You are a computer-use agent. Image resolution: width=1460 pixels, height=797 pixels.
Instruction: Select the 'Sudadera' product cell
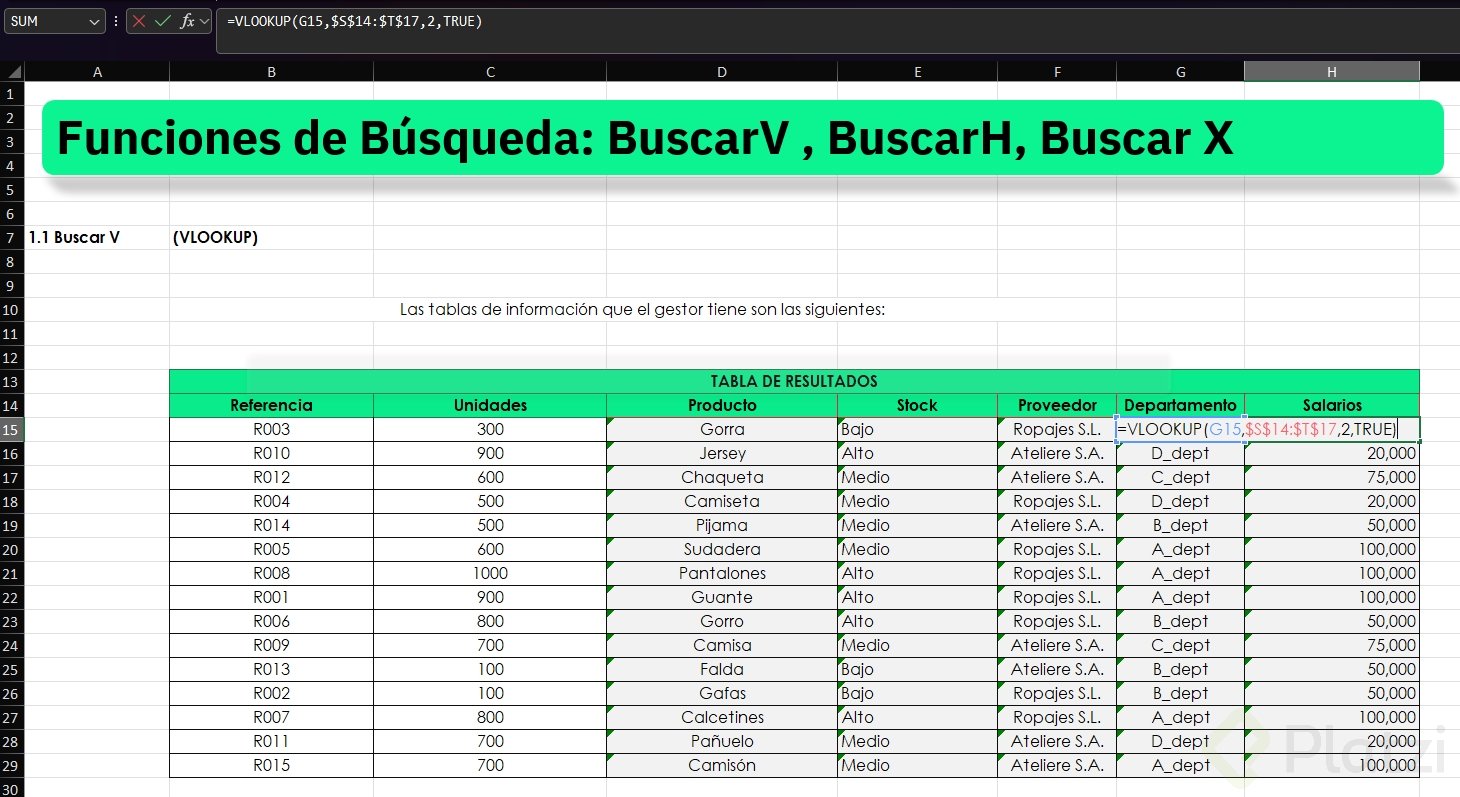point(722,549)
